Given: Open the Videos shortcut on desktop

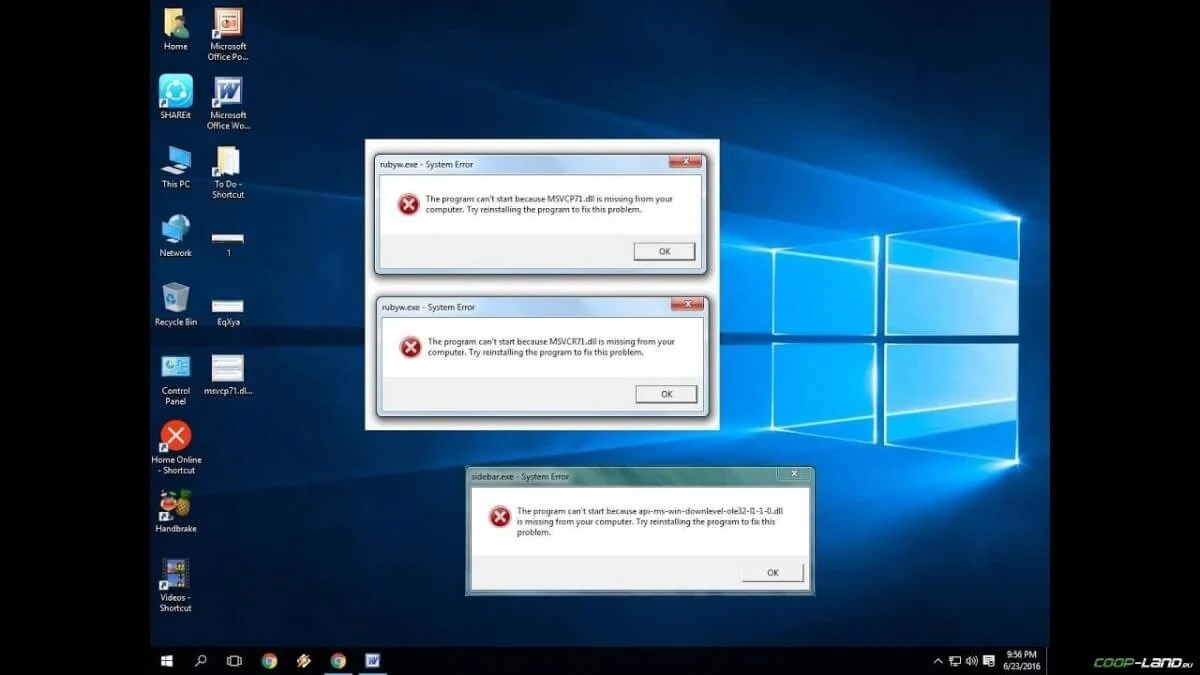Looking at the screenshot, I should pos(176,574).
